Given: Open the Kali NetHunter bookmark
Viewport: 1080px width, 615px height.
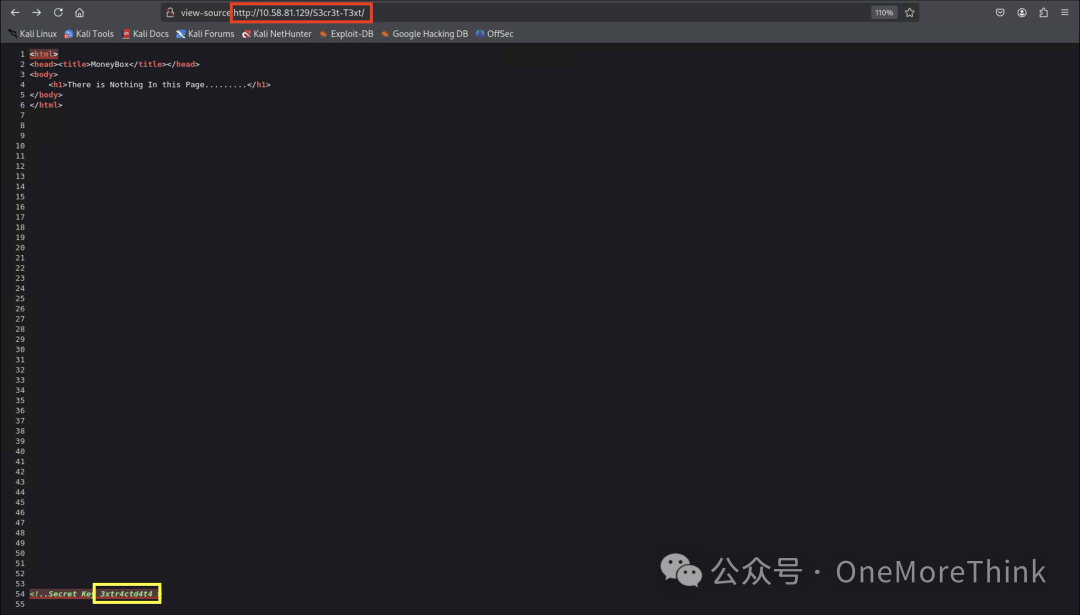Looking at the screenshot, I should point(276,34).
